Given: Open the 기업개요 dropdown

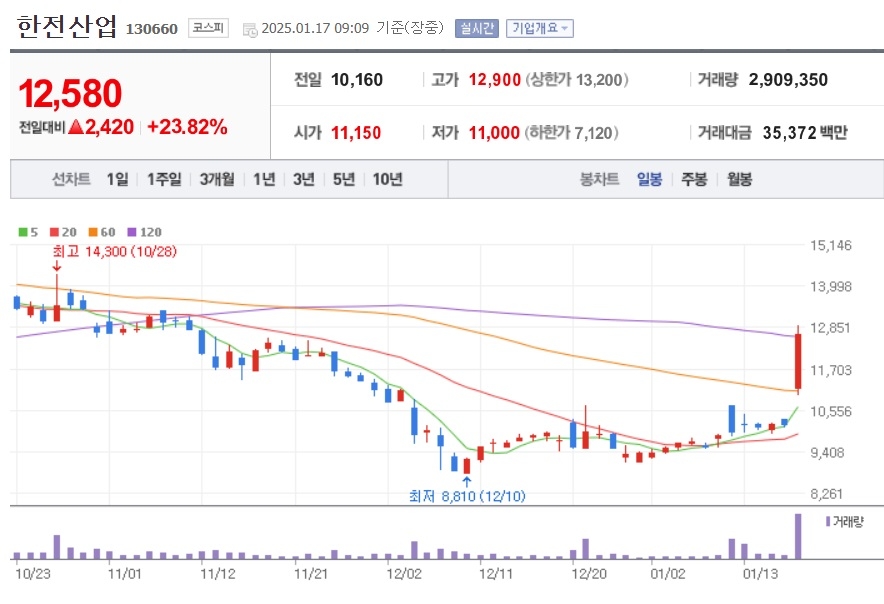Looking at the screenshot, I should pos(540,28).
